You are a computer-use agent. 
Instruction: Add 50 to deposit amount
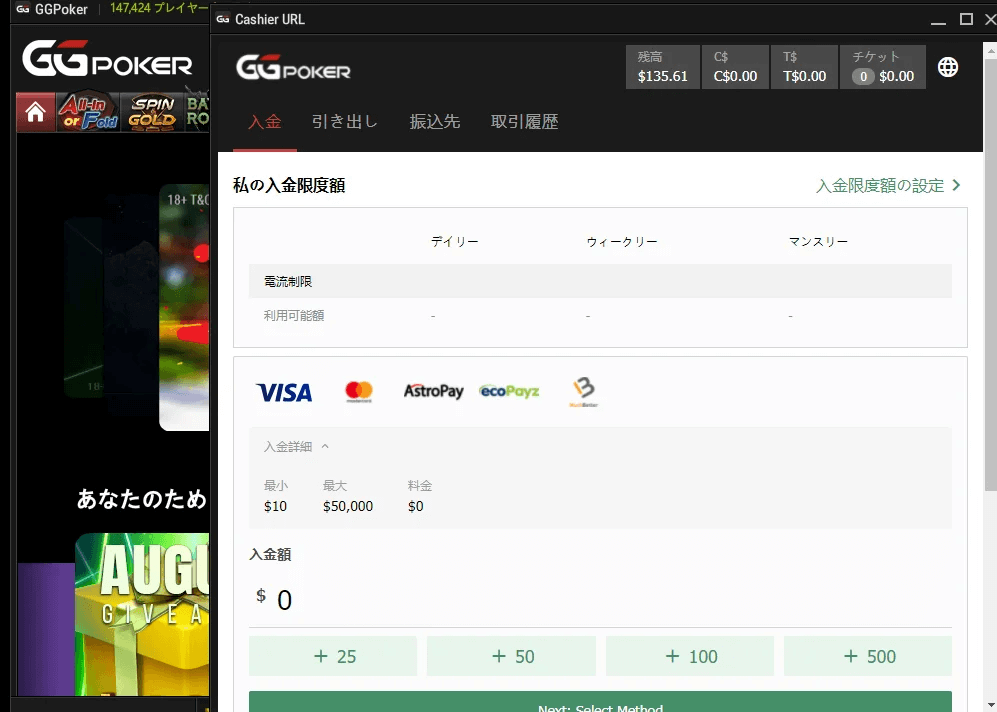(511, 656)
